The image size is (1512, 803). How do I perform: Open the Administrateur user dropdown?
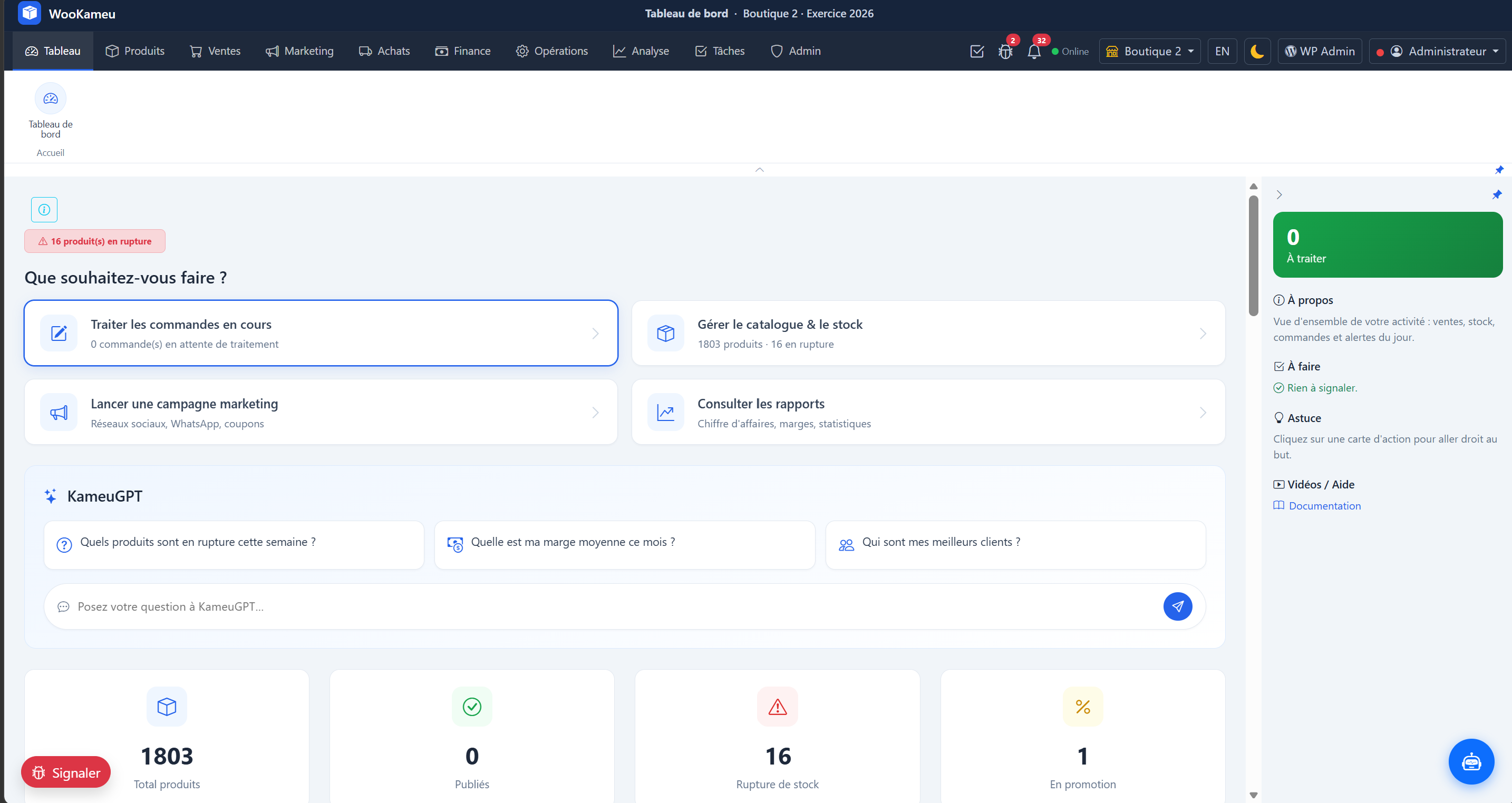(x=1438, y=51)
